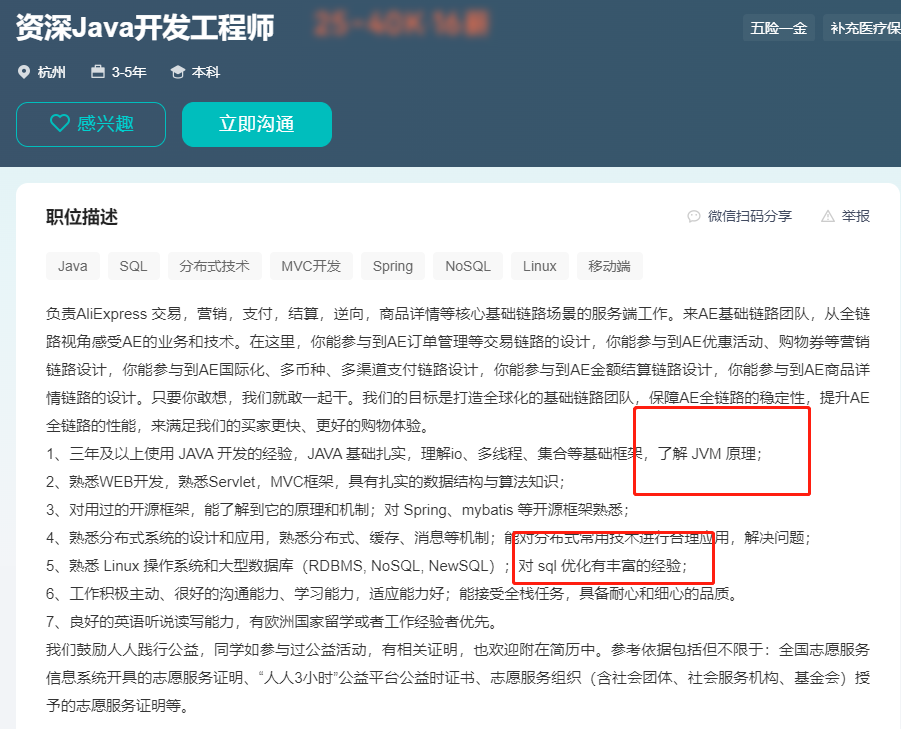
Task: Click requirement line starting 3、对用过的开源框架
Action: [338, 510]
